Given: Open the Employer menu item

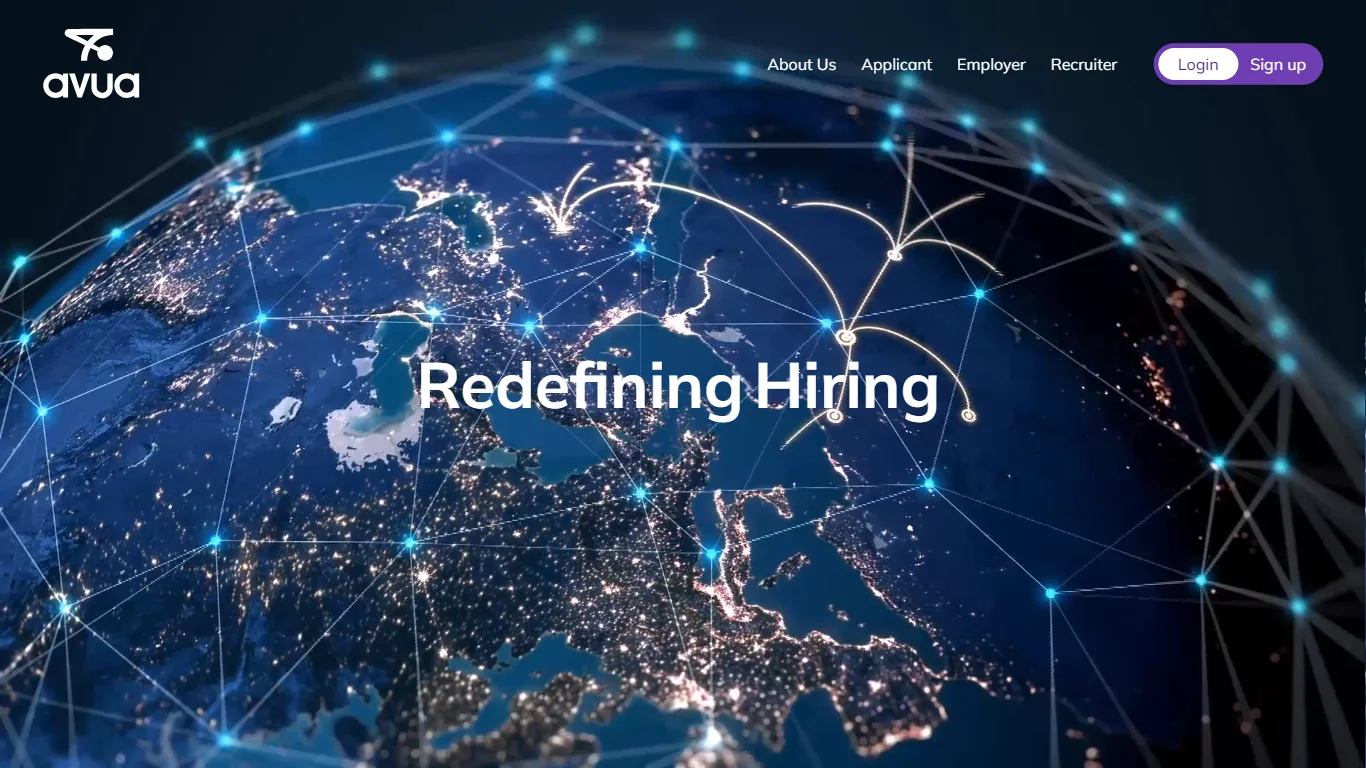Looking at the screenshot, I should point(991,64).
